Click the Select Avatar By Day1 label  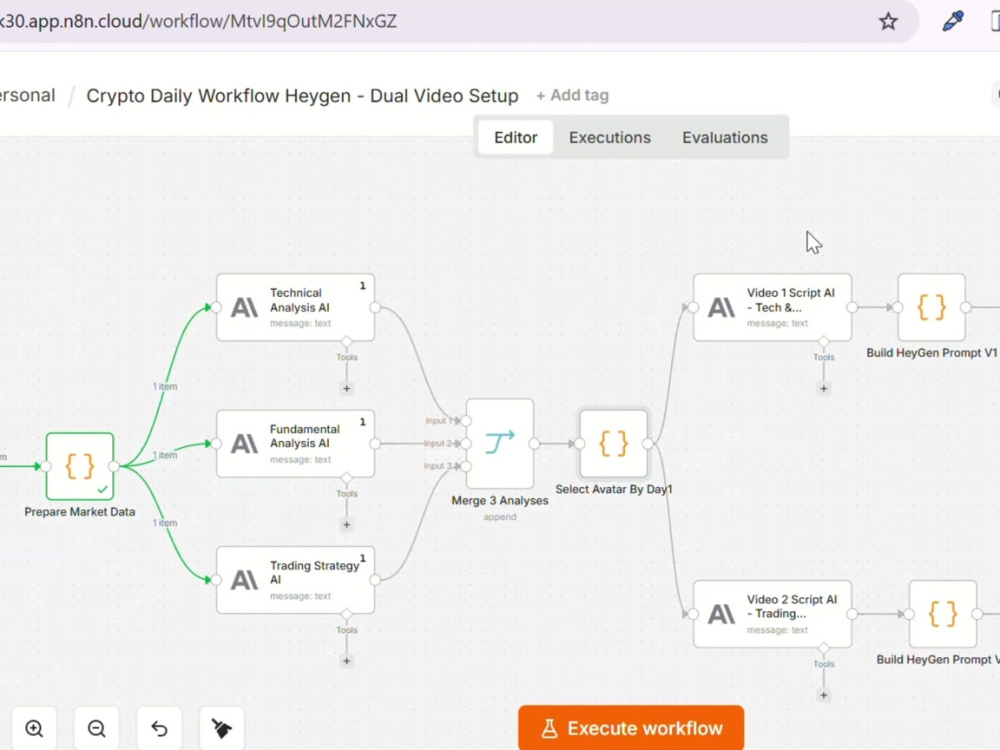click(614, 489)
